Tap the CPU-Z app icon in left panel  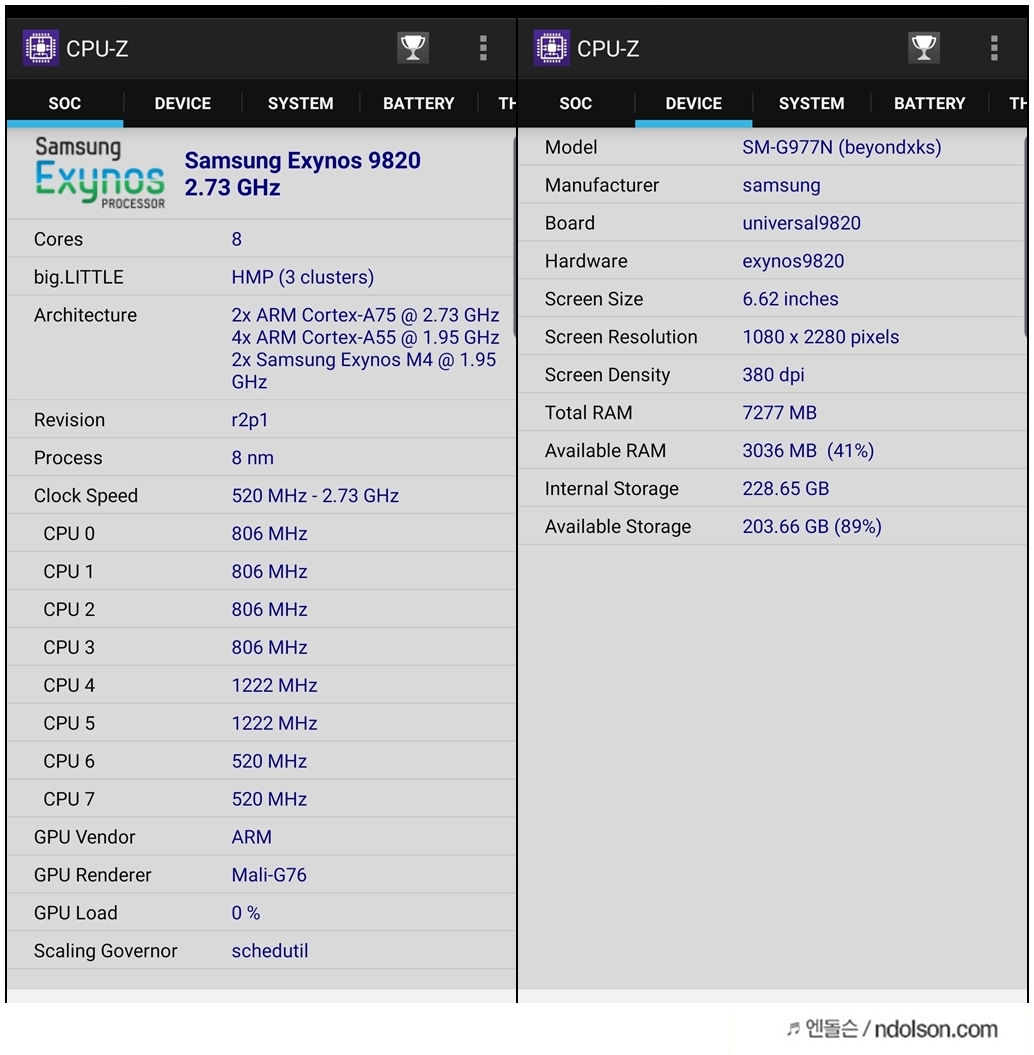pyautogui.click(x=40, y=48)
